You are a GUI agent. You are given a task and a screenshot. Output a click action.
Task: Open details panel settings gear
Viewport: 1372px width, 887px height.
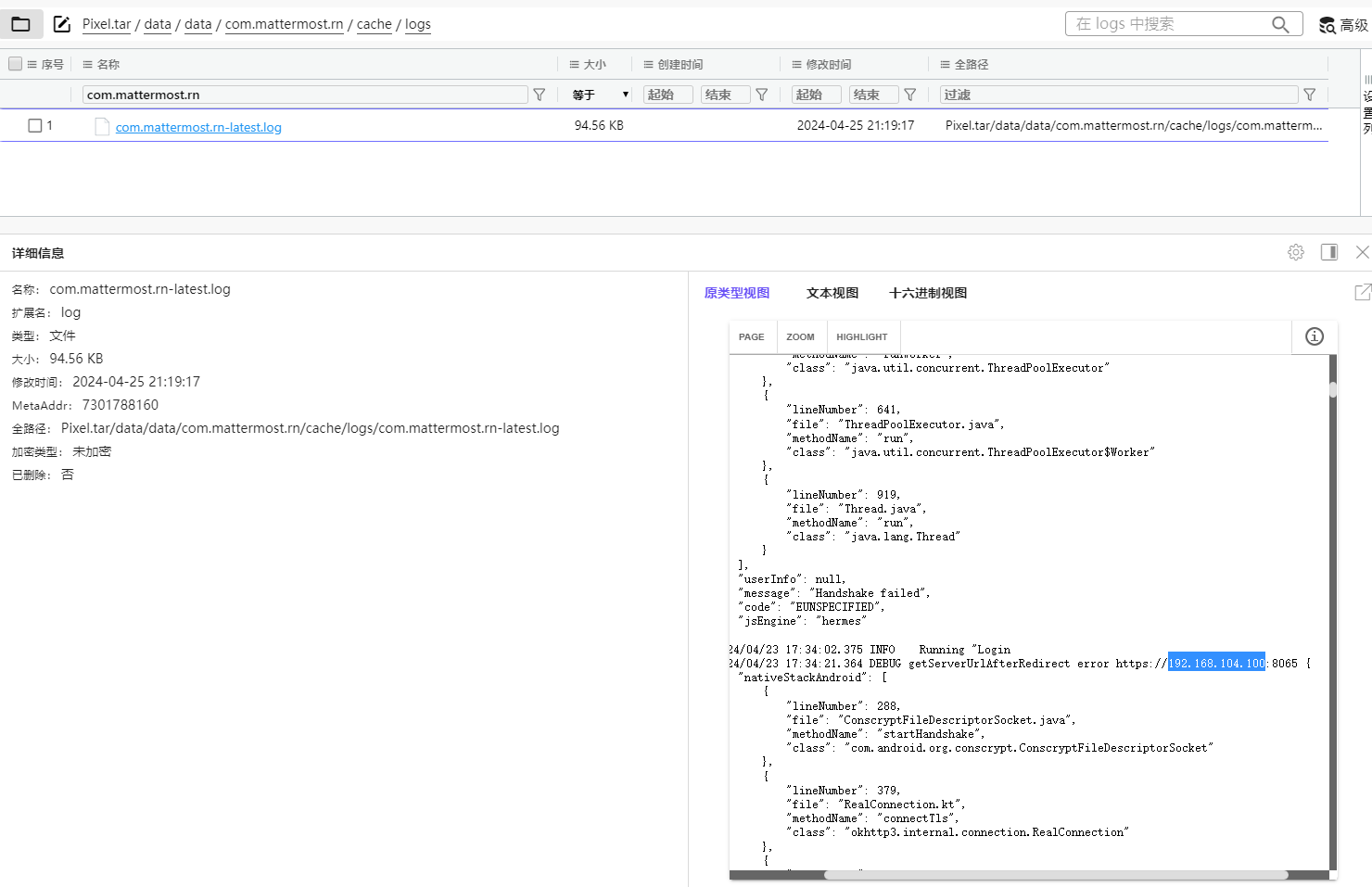tap(1296, 252)
